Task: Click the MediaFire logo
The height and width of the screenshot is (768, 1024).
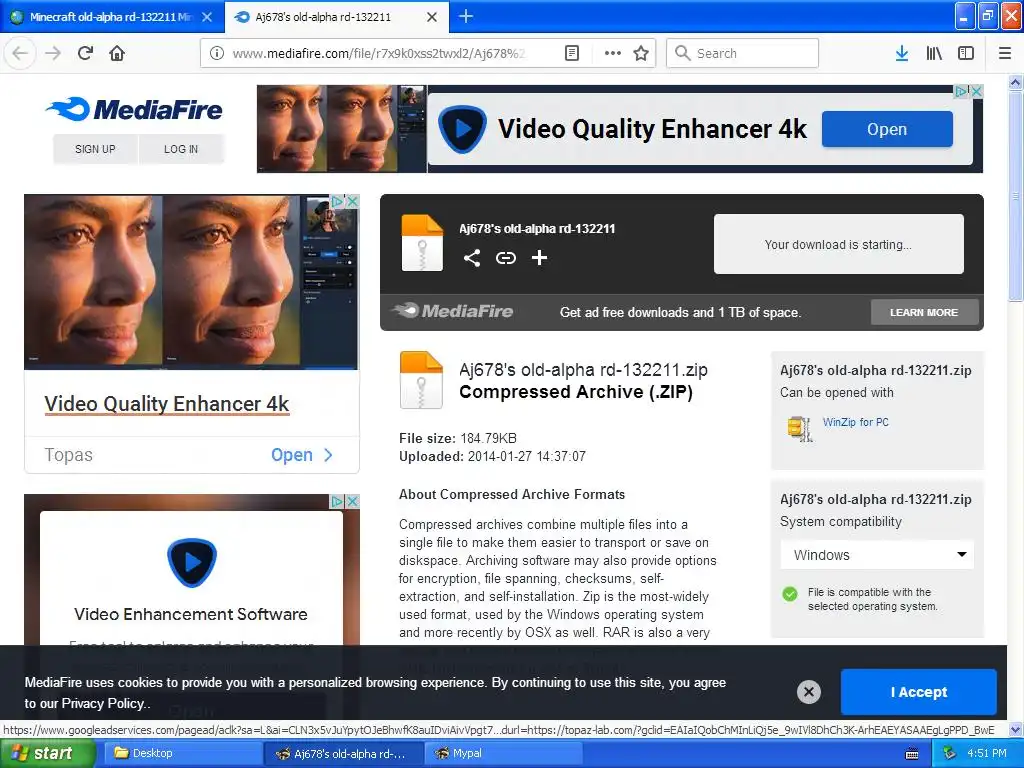Action: tap(134, 109)
